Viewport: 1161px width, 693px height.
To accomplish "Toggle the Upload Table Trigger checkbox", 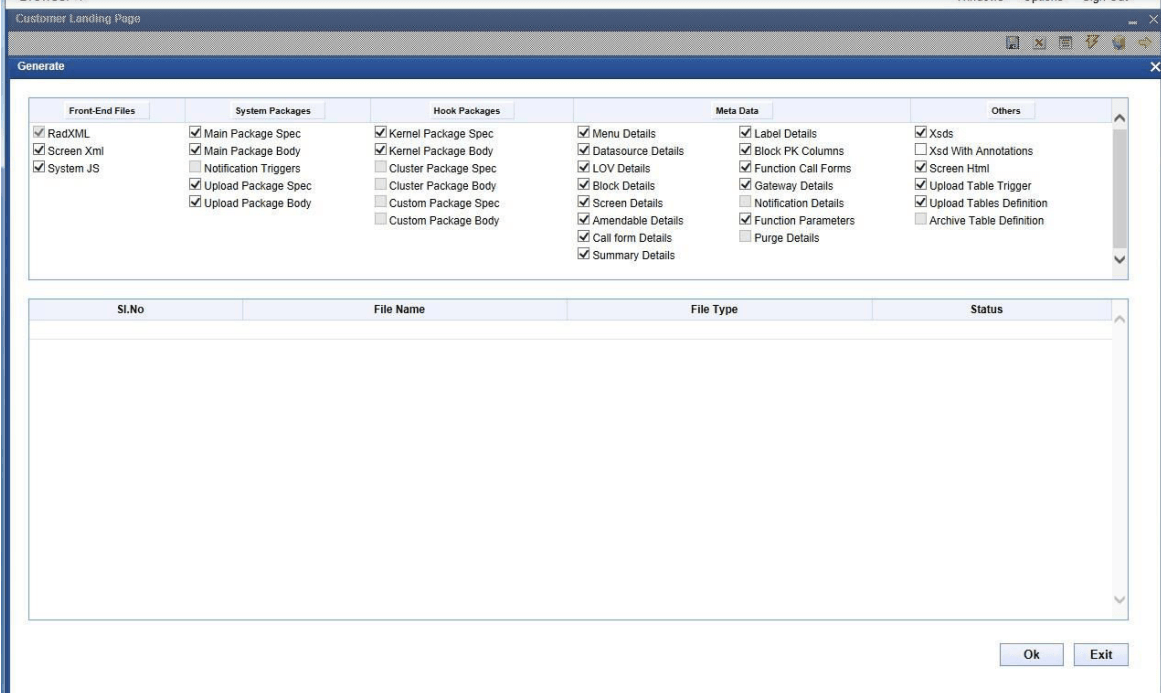I will [921, 184].
